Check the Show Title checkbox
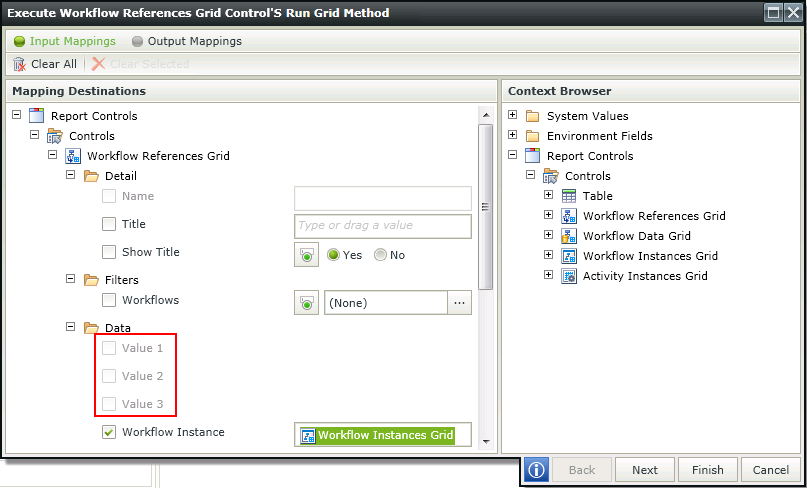807x488 pixels. point(109,252)
